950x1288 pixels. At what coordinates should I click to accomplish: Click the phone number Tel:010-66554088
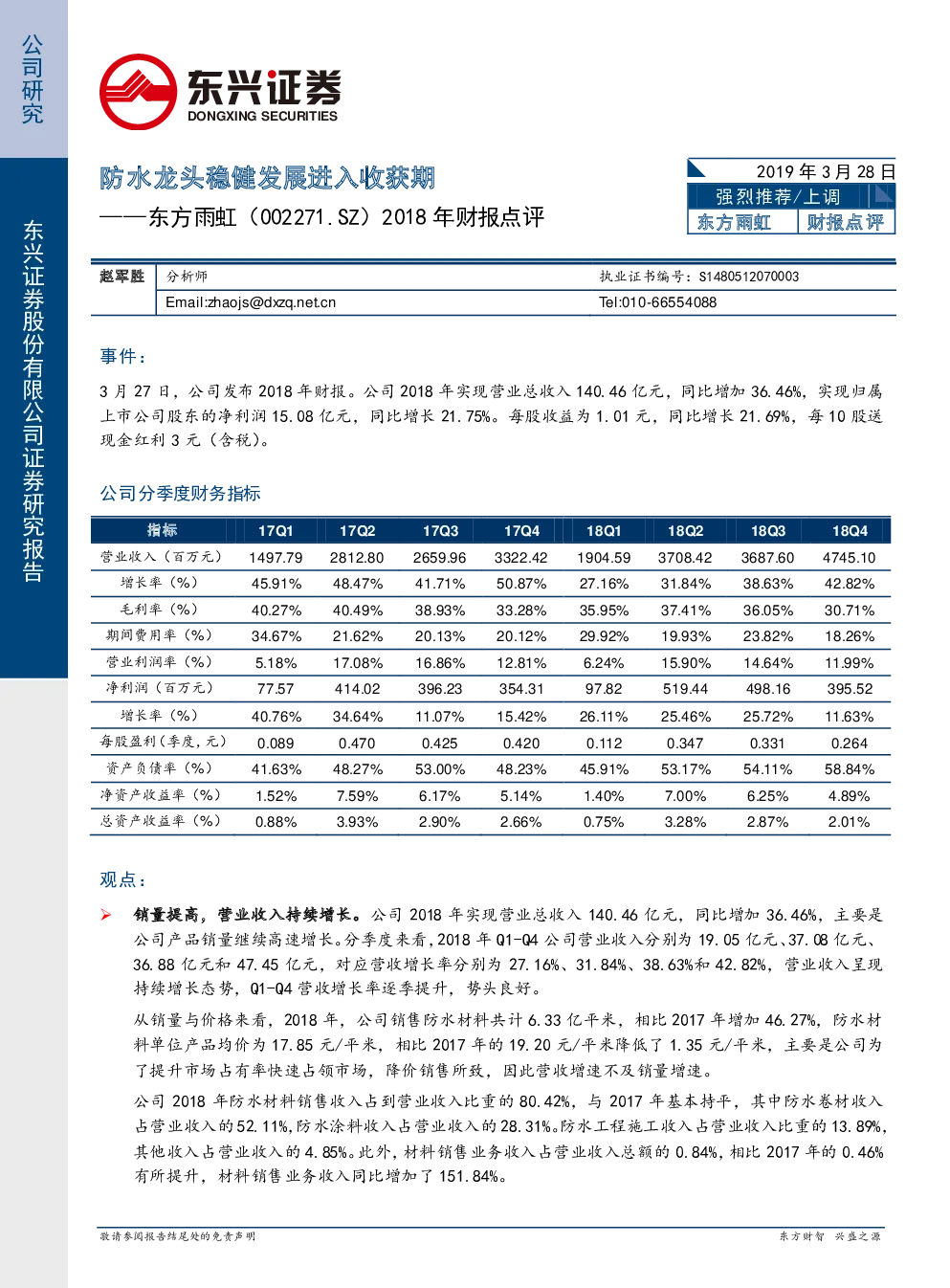pyautogui.click(x=657, y=302)
